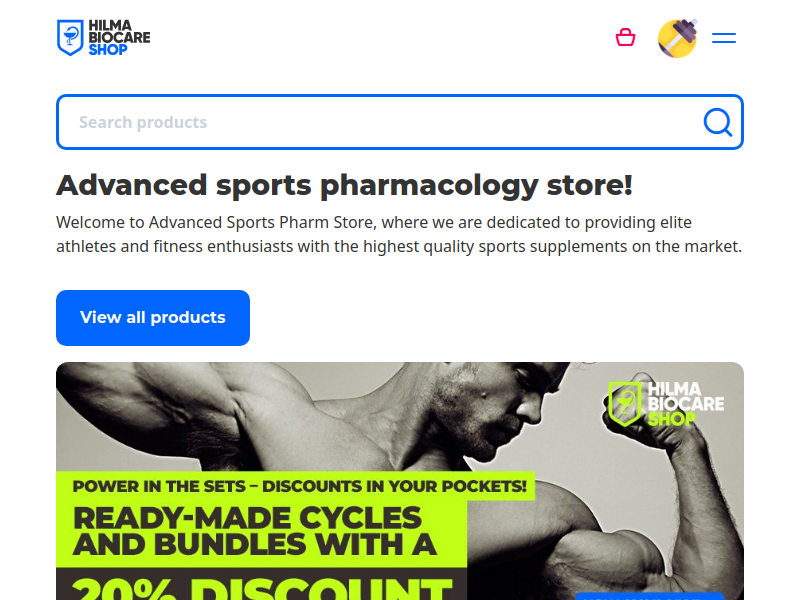
Task: Open the bodybuilder promo banner image
Action: pos(400,481)
